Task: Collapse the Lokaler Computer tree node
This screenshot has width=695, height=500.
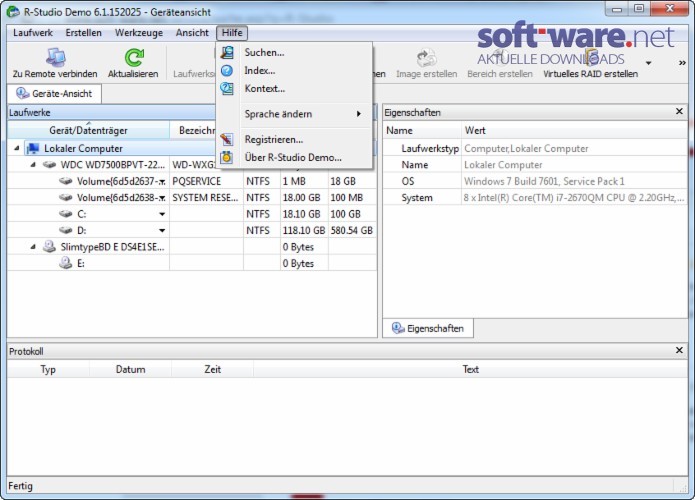Action: click(16, 148)
